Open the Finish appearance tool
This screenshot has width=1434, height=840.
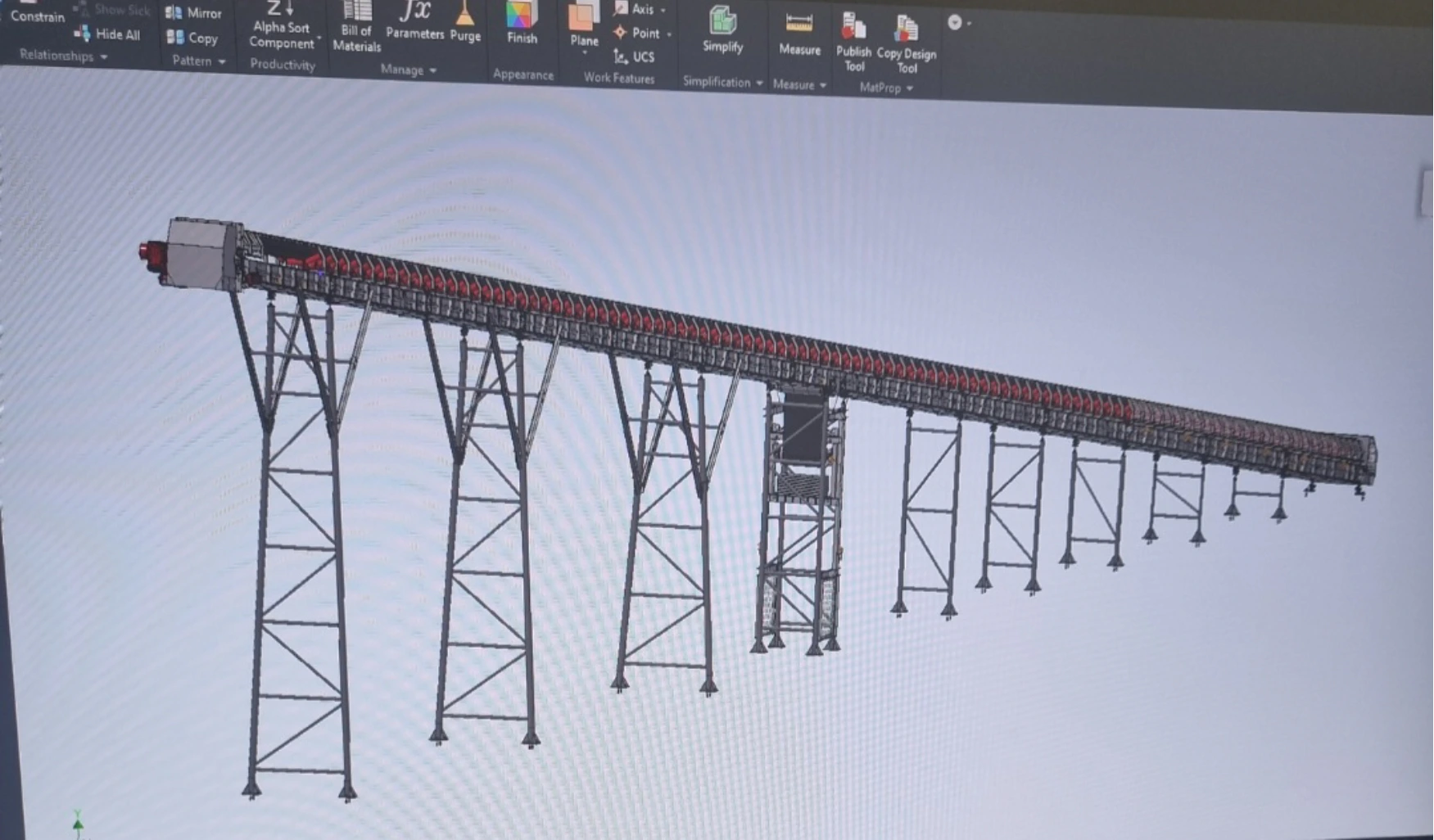(x=522, y=24)
